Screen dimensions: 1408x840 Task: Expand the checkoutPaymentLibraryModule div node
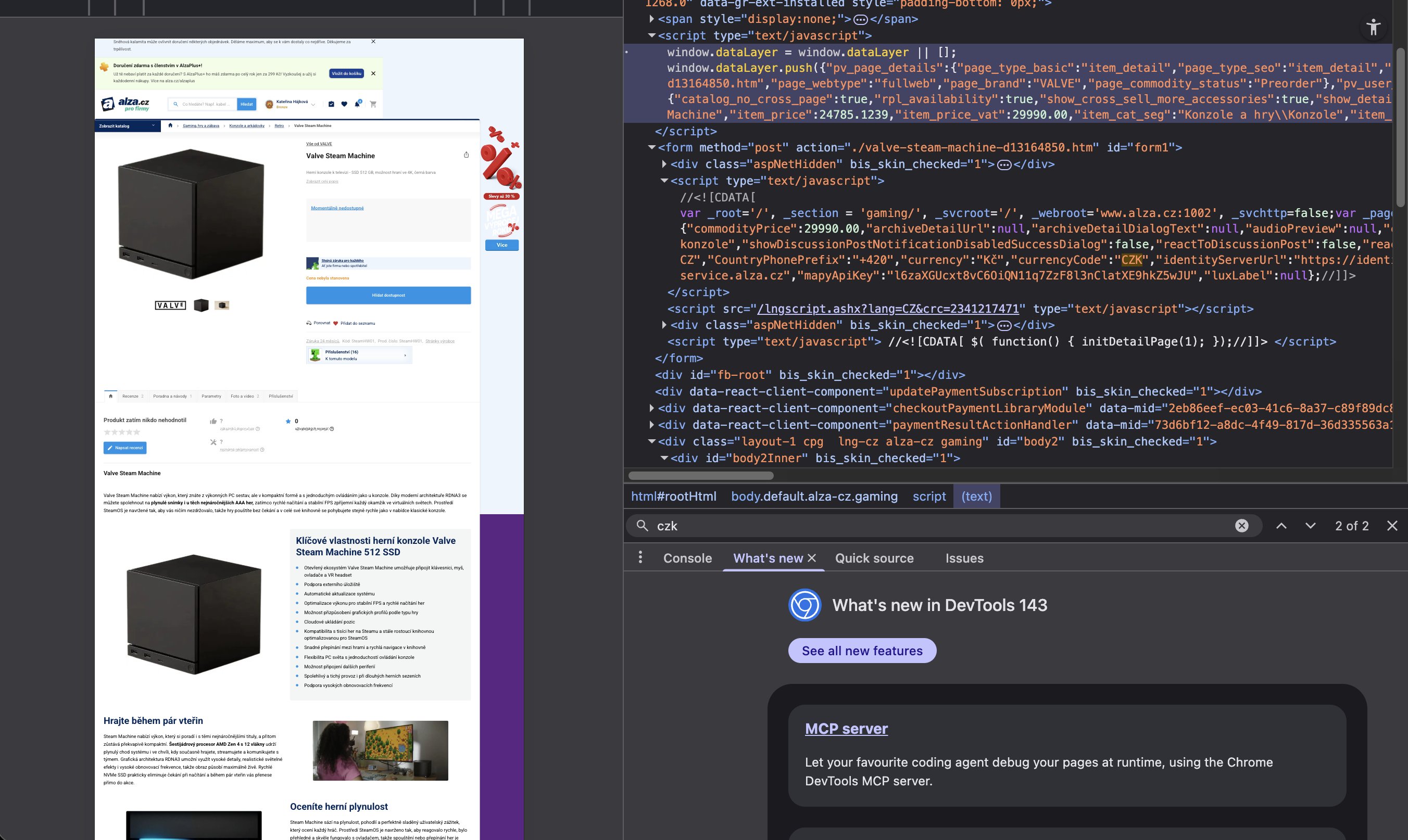[651, 408]
